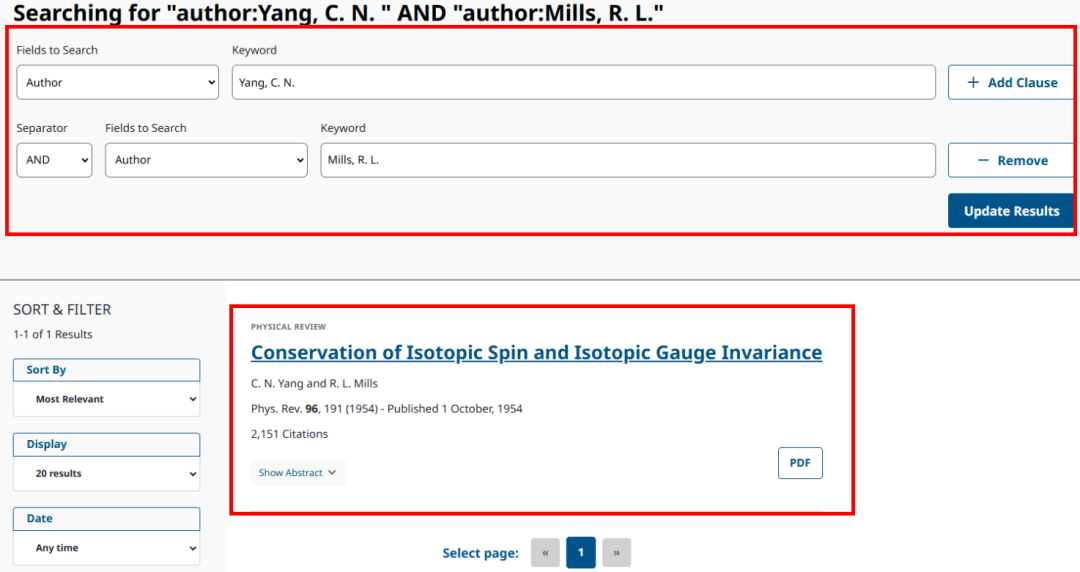This screenshot has height=572, width=1080.
Task: Click the Yang, C. N. keyword field
Action: tap(583, 82)
